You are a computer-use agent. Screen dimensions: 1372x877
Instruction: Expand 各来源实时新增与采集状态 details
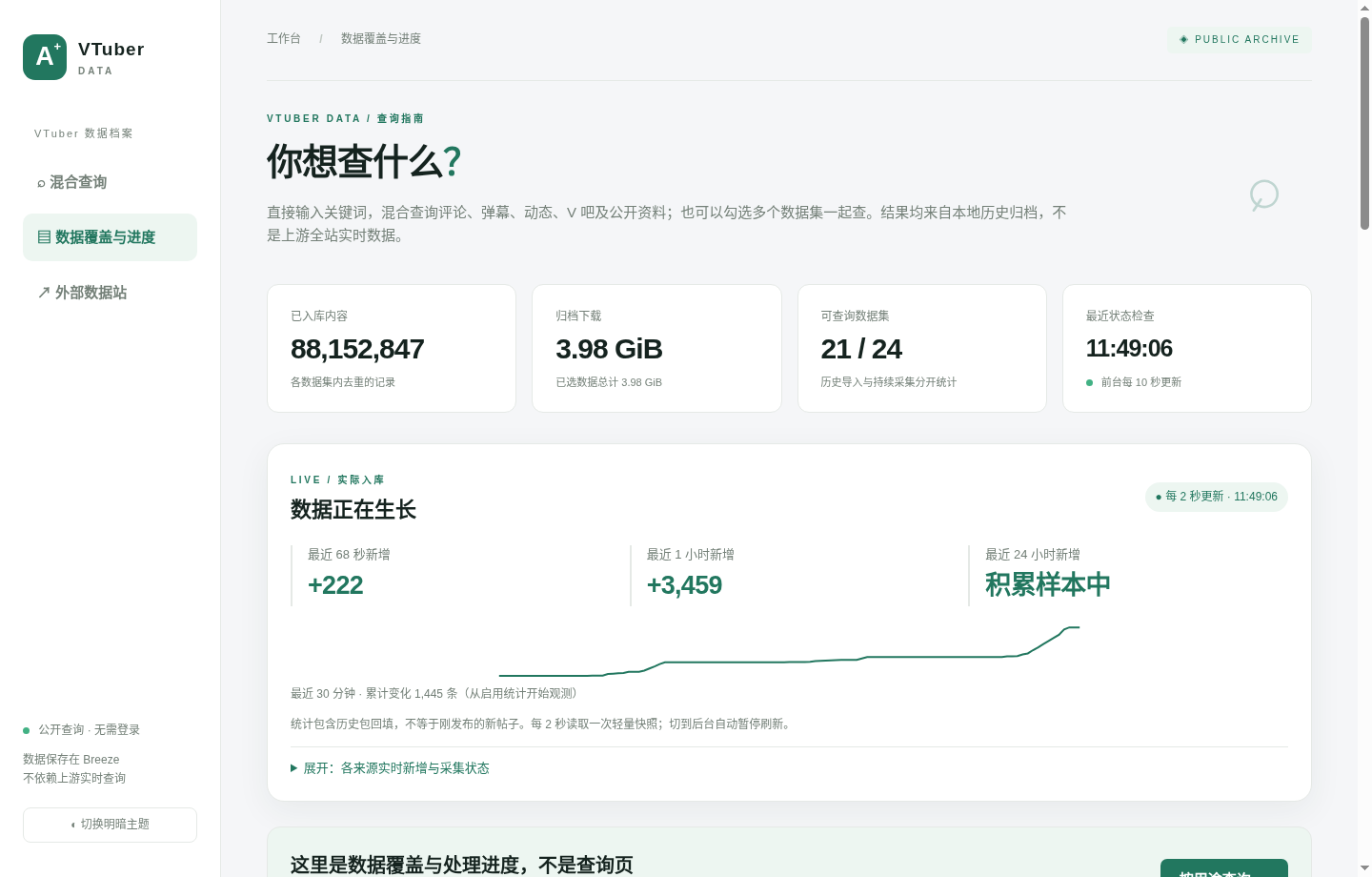point(390,768)
